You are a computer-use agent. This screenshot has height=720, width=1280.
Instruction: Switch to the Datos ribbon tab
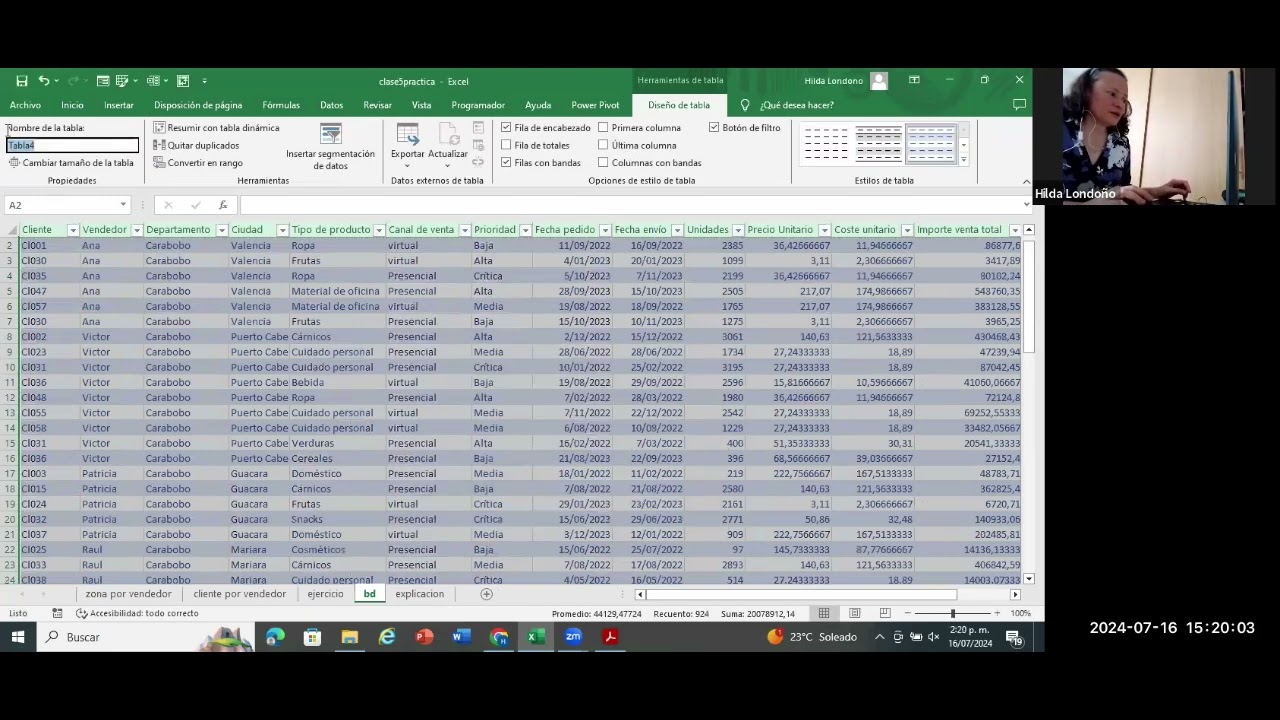pyautogui.click(x=331, y=105)
